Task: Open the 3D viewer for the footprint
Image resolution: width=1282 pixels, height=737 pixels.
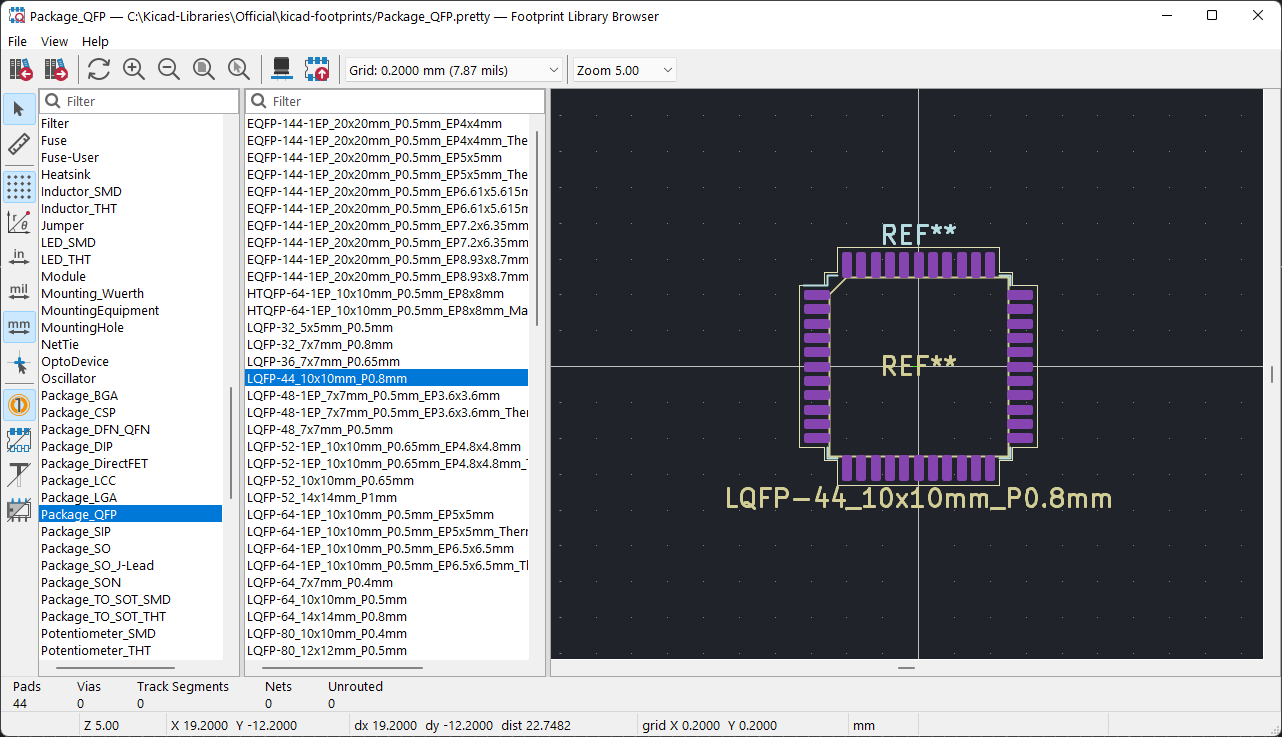Action: click(x=282, y=69)
